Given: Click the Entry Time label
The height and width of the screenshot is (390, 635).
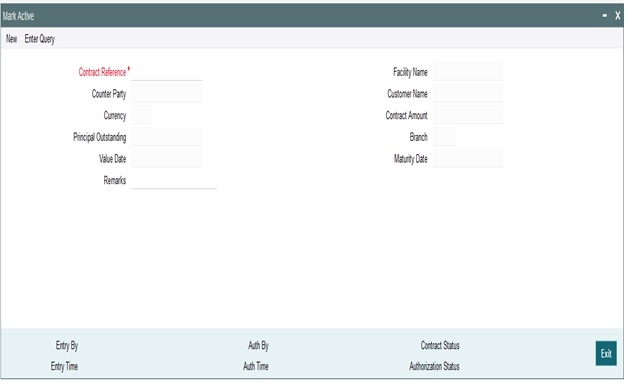Looking at the screenshot, I should (64, 366).
